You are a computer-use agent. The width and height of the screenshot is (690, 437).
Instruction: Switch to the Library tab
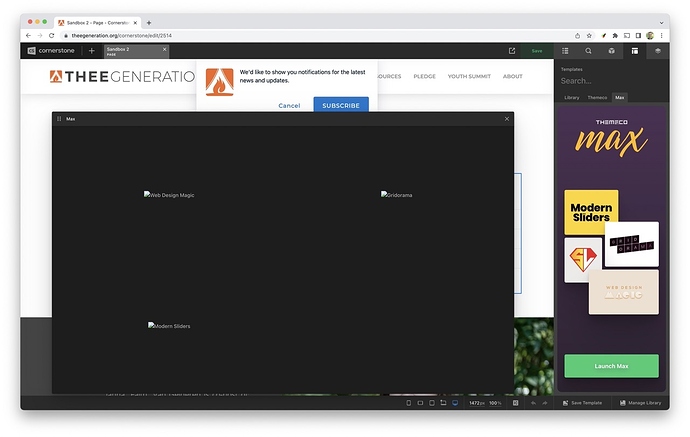[571, 98]
